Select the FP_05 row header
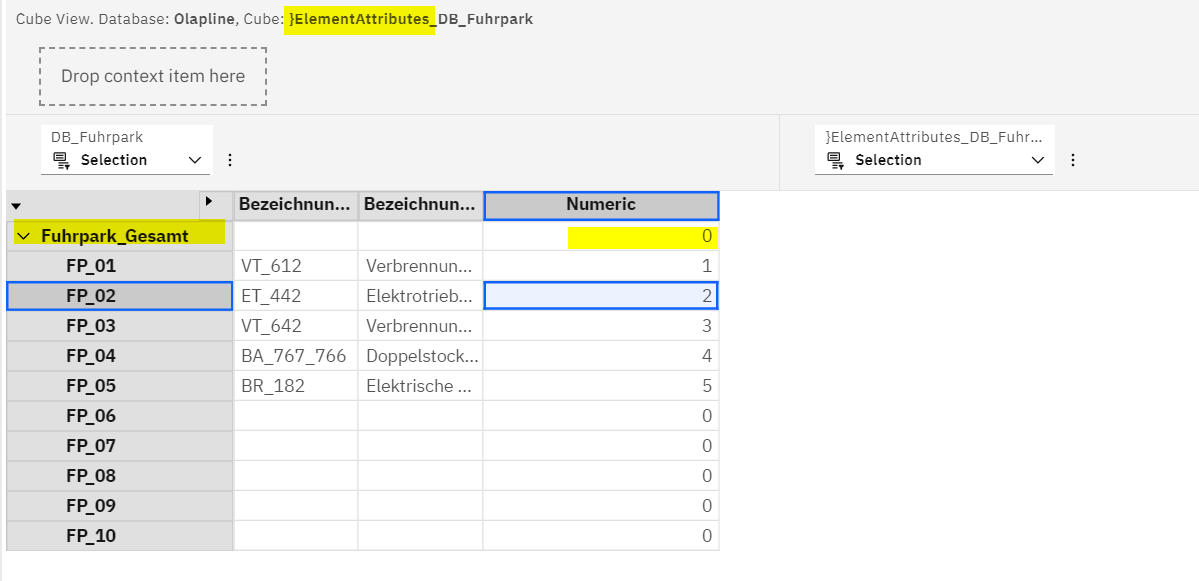 coord(91,386)
